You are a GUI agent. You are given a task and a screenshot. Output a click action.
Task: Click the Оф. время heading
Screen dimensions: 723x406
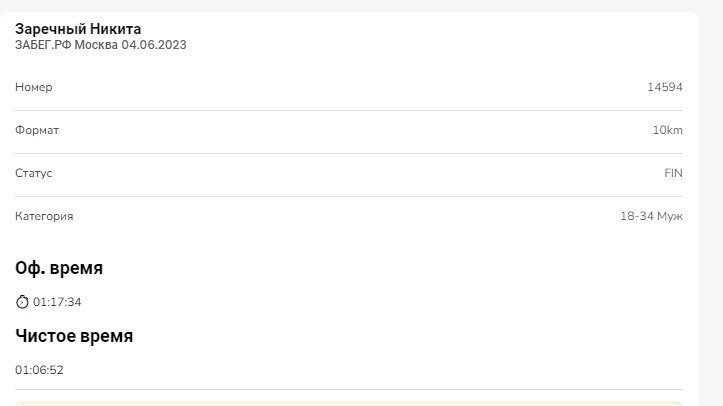pyautogui.click(x=59, y=268)
